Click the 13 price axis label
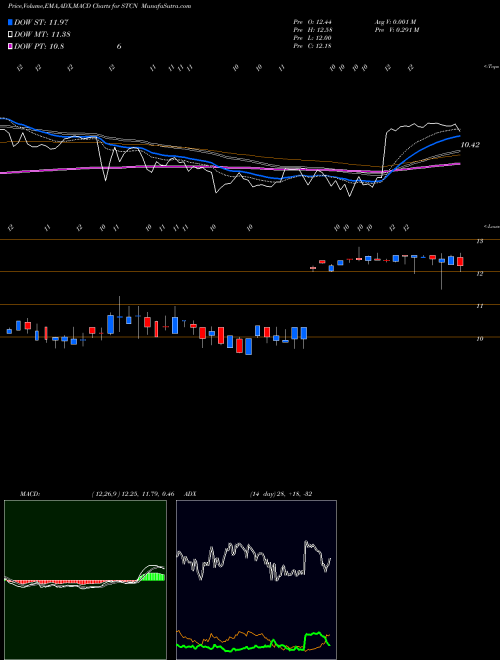 (479, 241)
